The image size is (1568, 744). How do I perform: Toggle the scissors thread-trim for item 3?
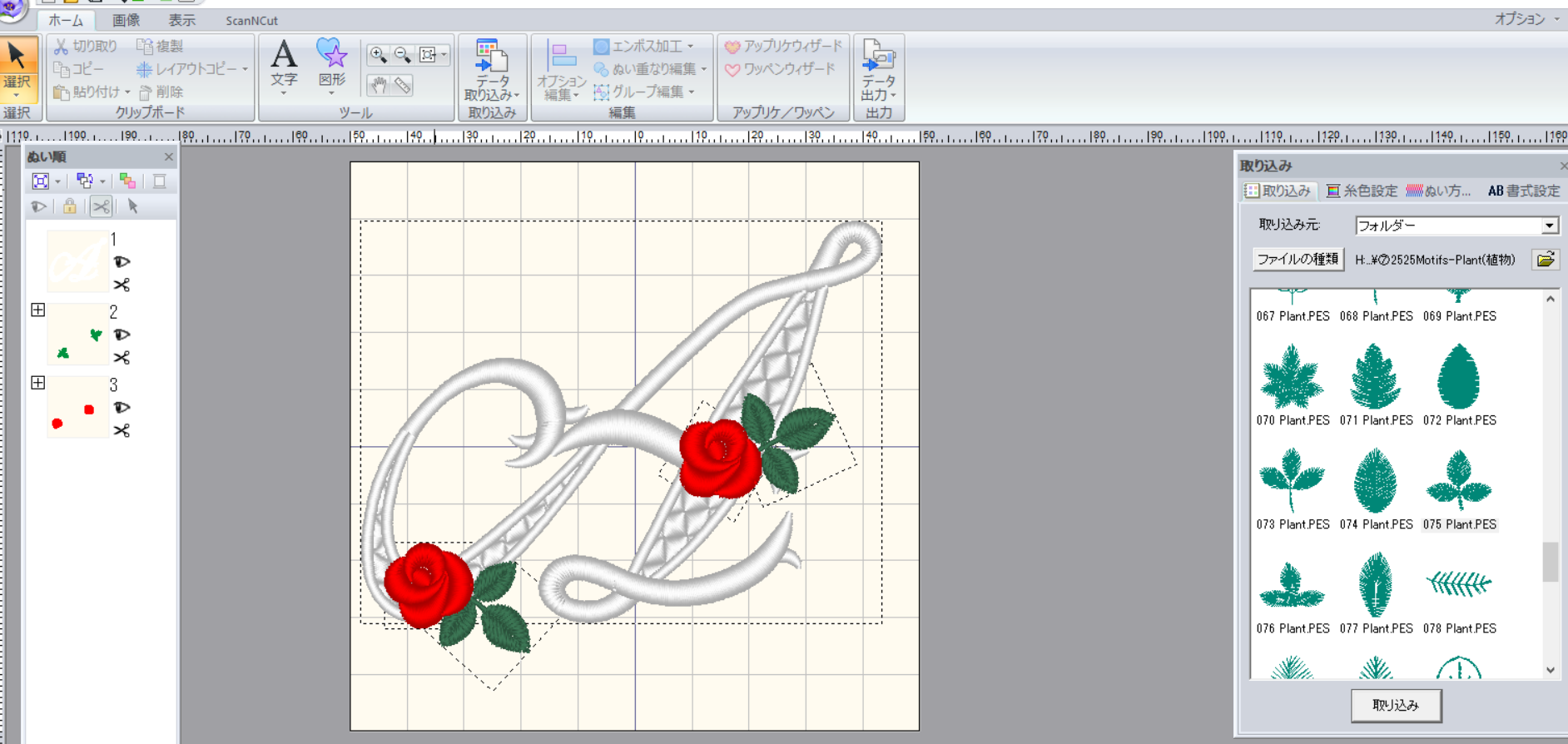pyautogui.click(x=122, y=431)
